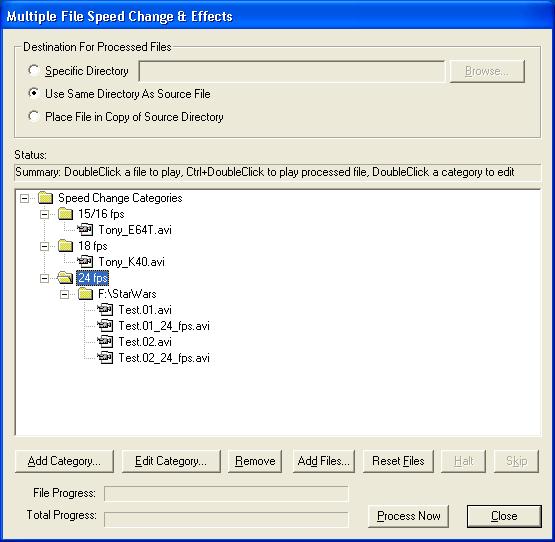Click the Specific Directory path field
This screenshot has height=542, width=555.
(292, 71)
